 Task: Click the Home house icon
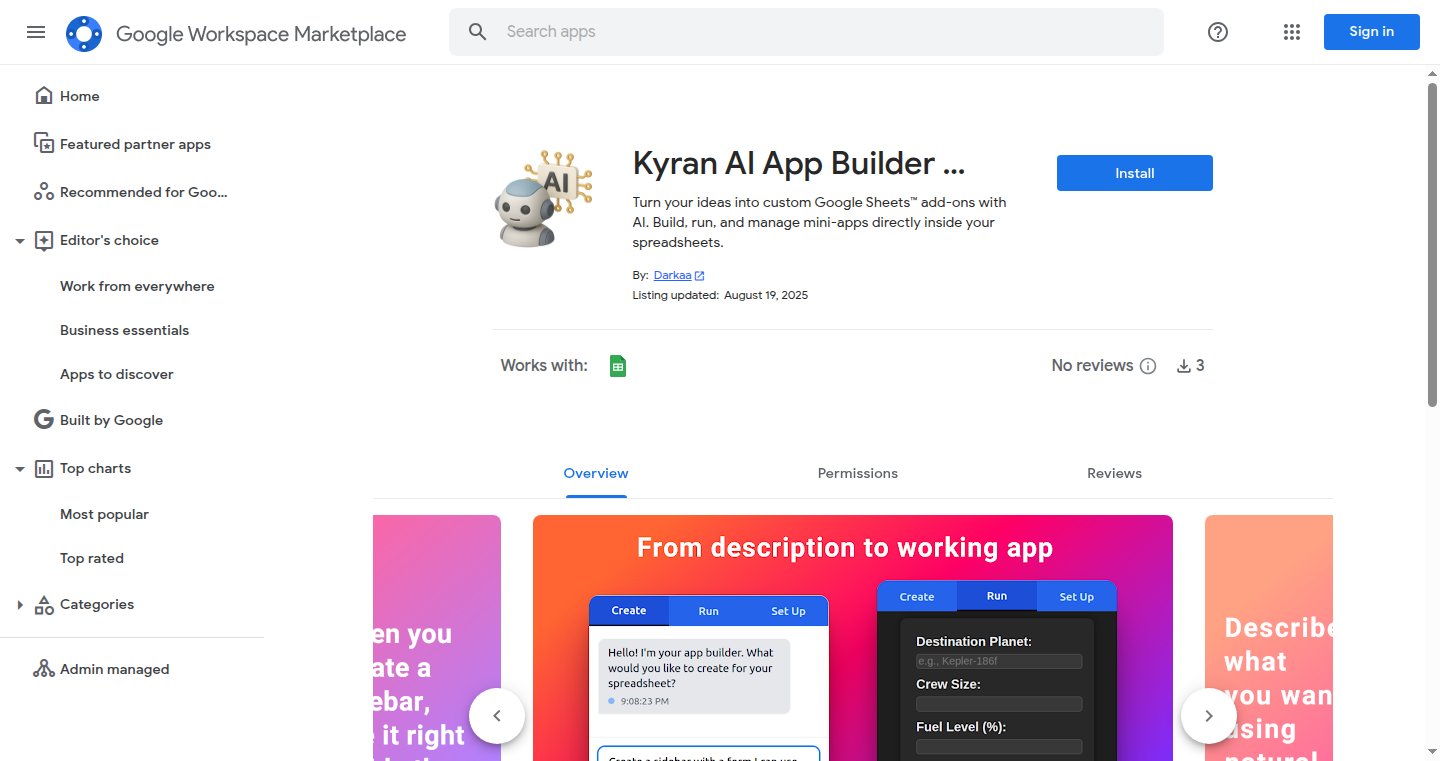tap(44, 96)
